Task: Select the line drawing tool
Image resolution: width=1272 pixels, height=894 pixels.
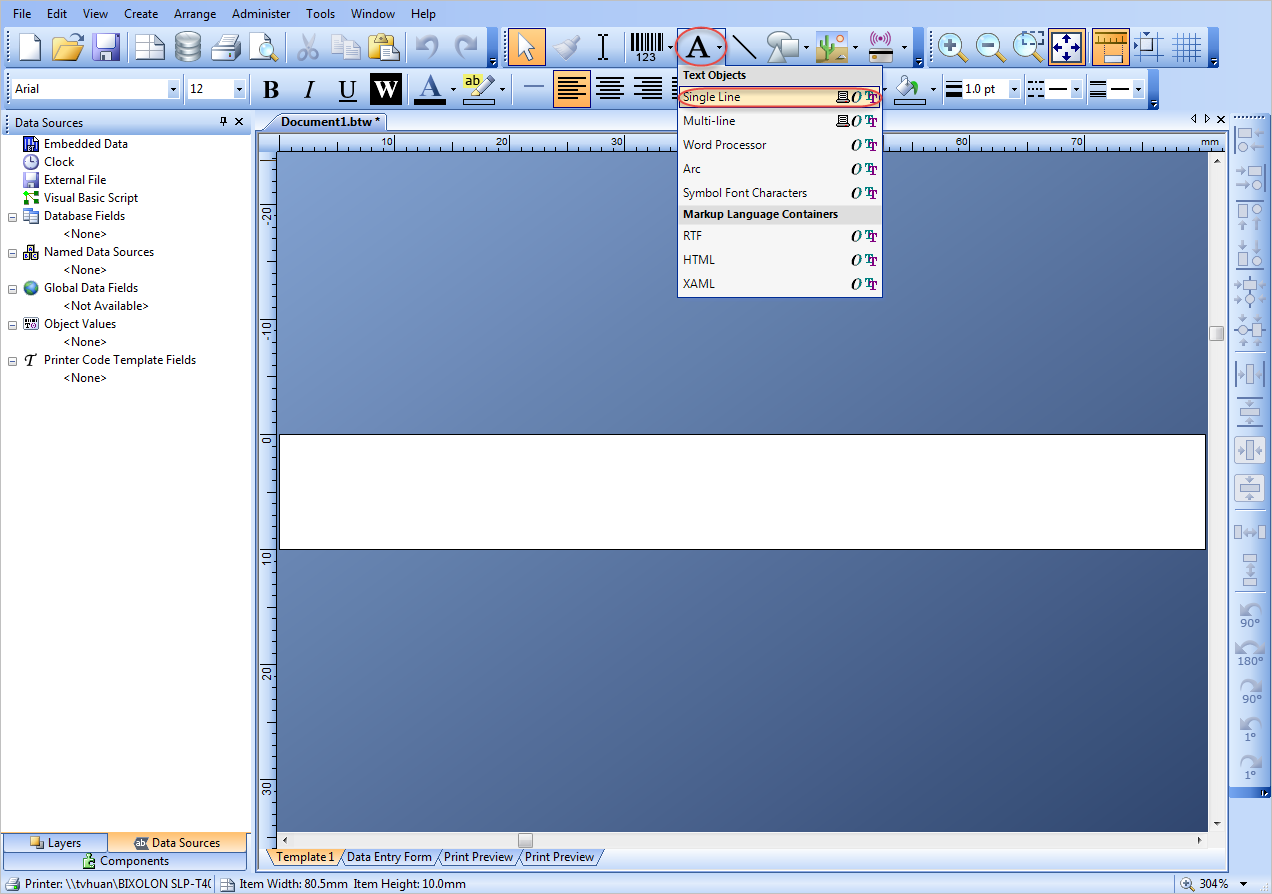Action: [744, 47]
